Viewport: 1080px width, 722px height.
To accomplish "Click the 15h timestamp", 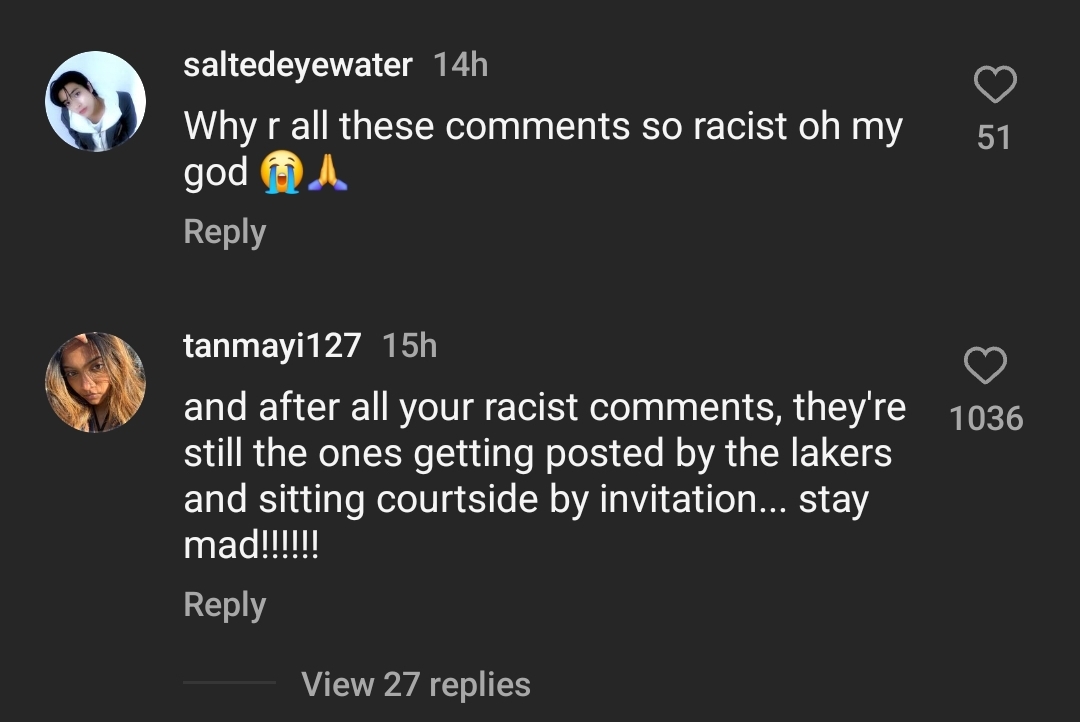I will point(410,346).
